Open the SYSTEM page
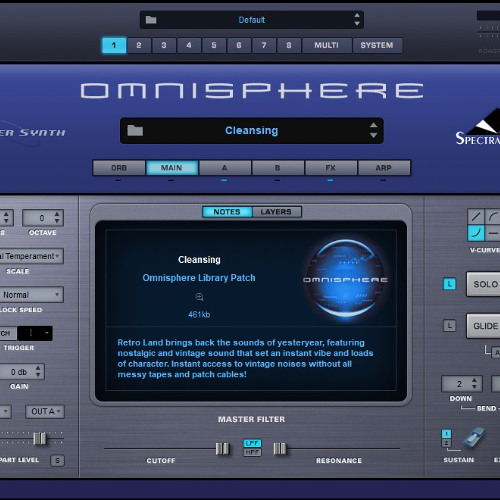 tap(377, 45)
